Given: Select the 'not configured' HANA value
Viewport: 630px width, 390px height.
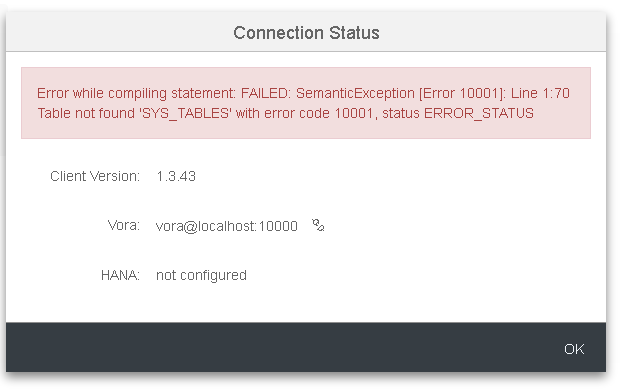Looking at the screenshot, I should (x=201, y=275).
